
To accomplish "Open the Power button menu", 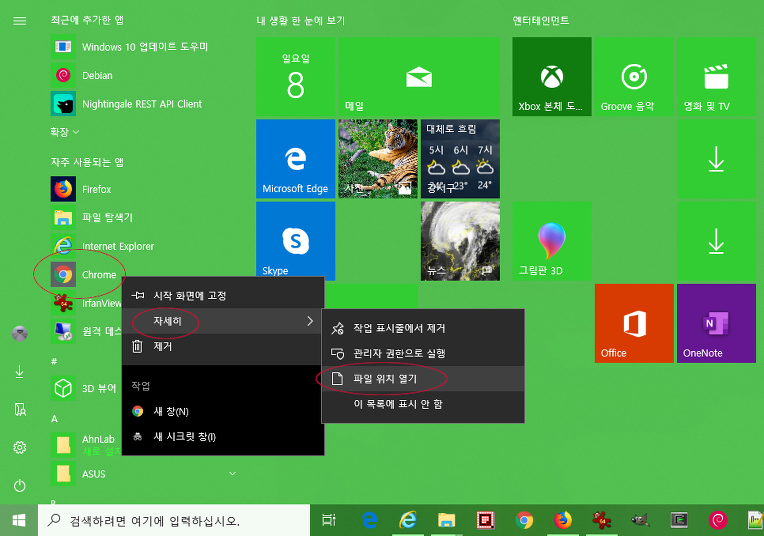I will [x=19, y=485].
